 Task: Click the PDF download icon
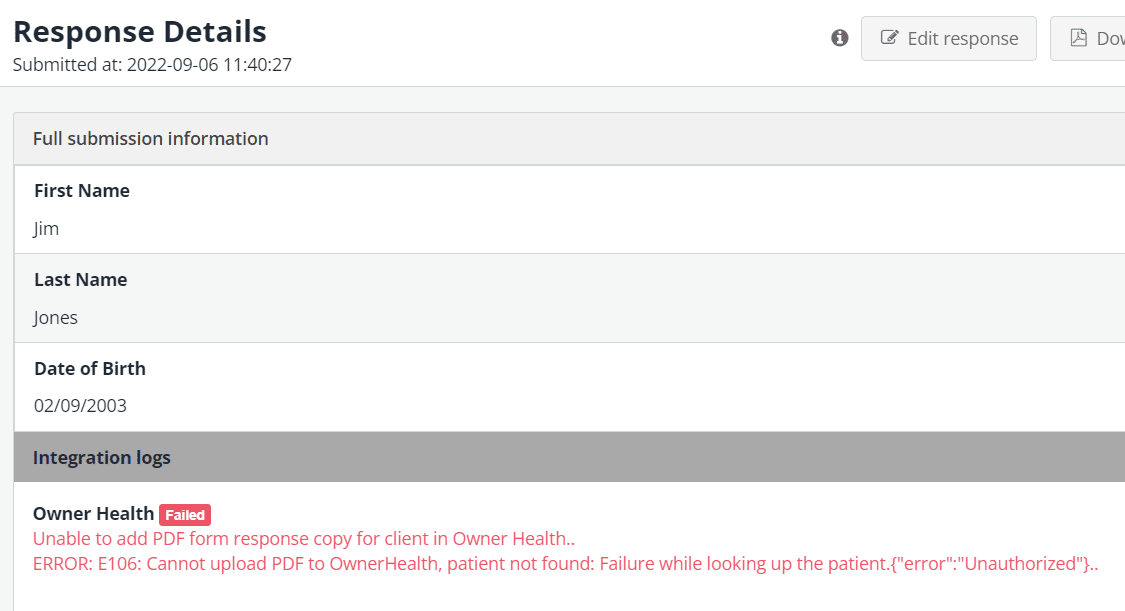1078,37
